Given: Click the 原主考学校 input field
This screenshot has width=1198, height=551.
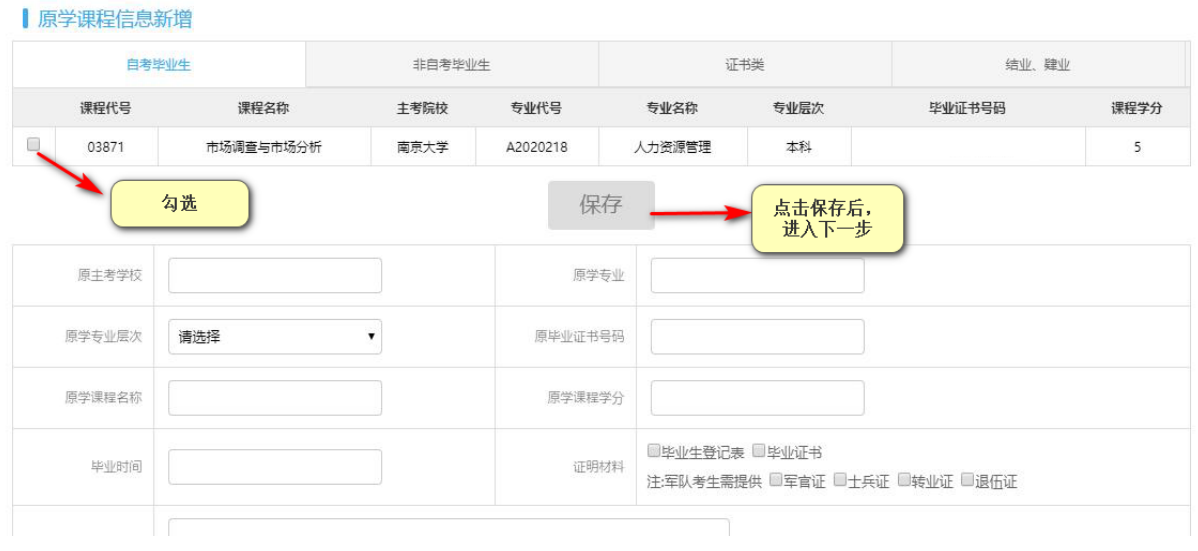Looking at the screenshot, I should [275, 276].
